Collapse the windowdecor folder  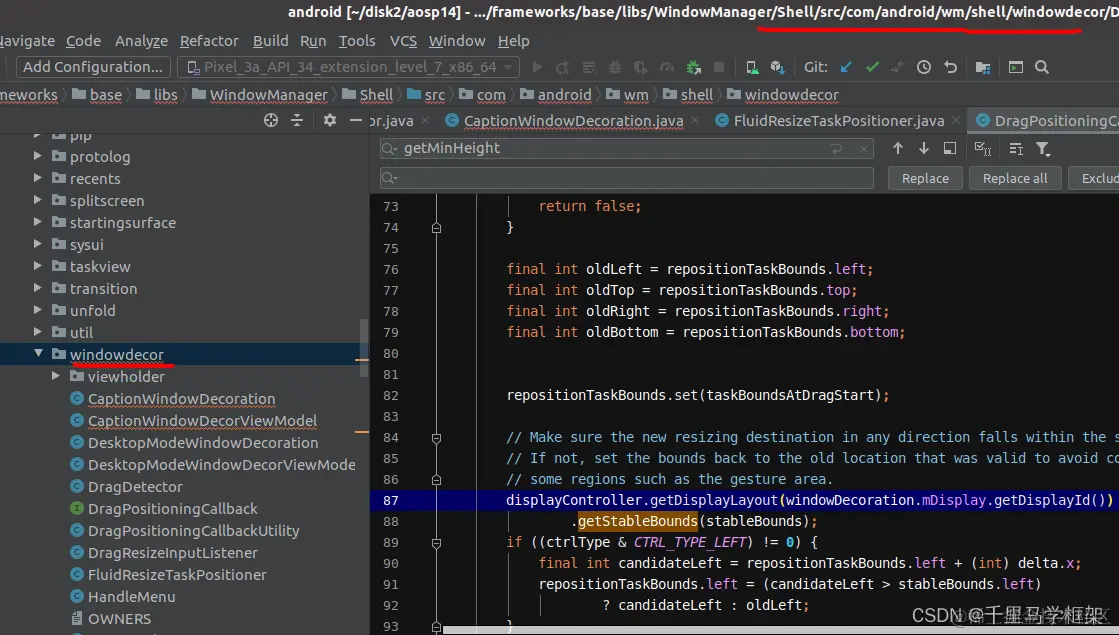[x=38, y=354]
